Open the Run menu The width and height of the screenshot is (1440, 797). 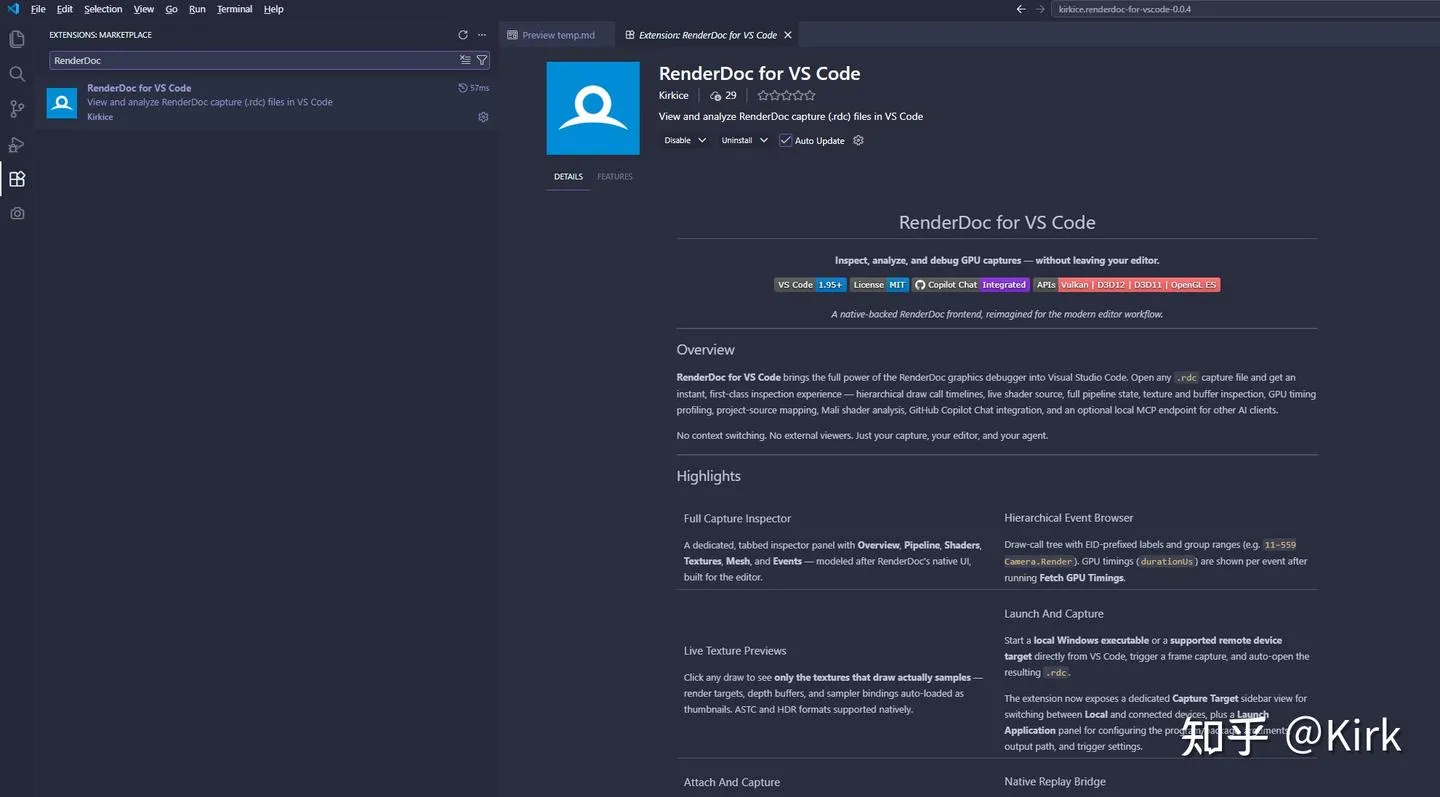point(197,9)
